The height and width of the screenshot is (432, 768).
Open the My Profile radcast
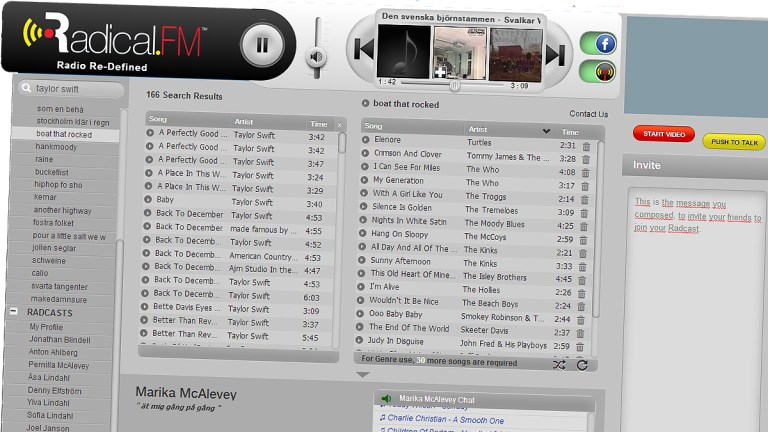[x=46, y=327]
